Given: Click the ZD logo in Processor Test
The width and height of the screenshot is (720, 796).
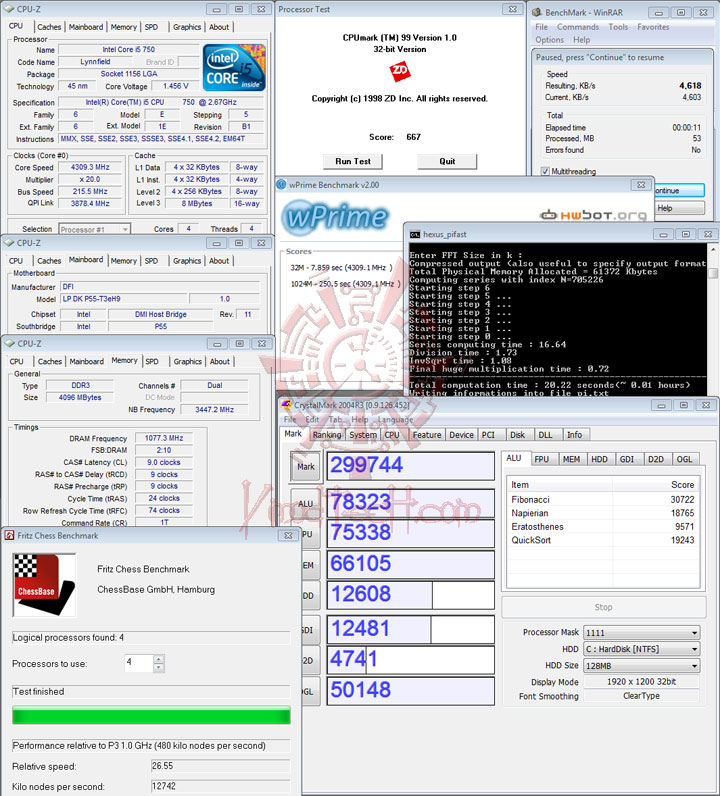Looking at the screenshot, I should pyautogui.click(x=400, y=71).
